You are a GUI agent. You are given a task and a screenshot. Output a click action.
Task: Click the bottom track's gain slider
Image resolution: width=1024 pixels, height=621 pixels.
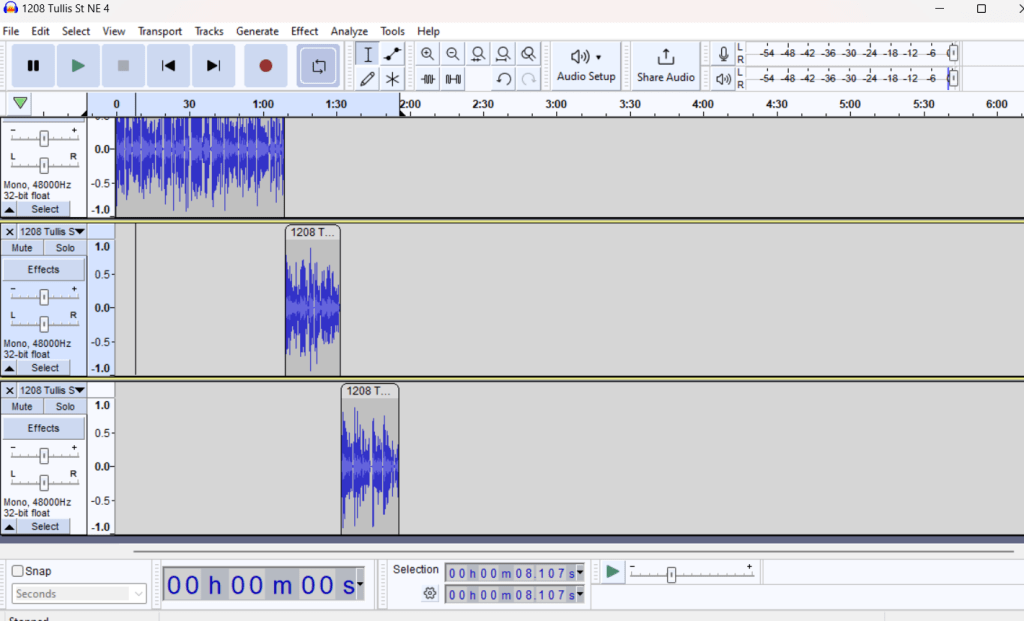[x=44, y=456]
